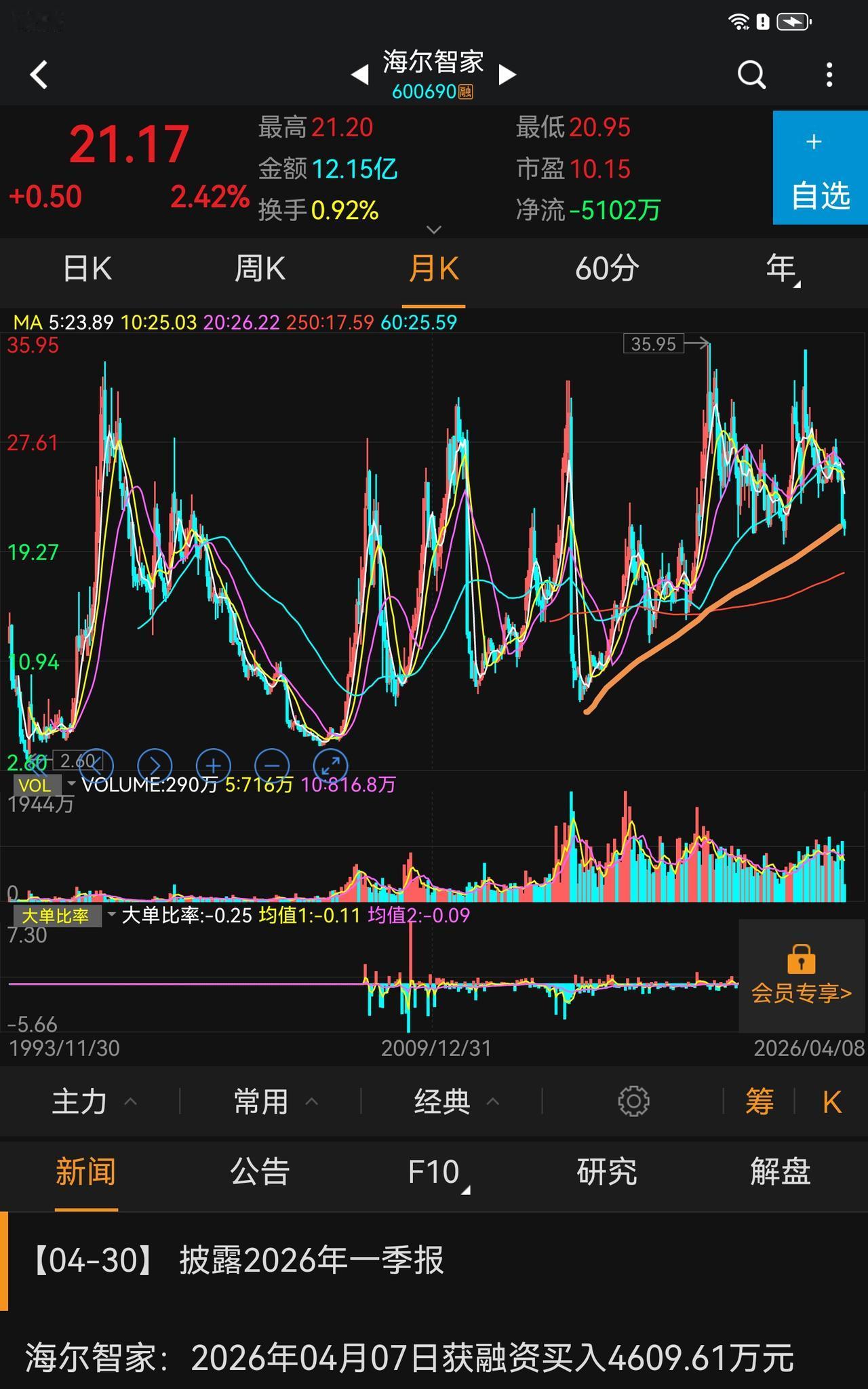868x1389 pixels.
Task: Toggle the K candlestick mode
Action: pos(832,1102)
